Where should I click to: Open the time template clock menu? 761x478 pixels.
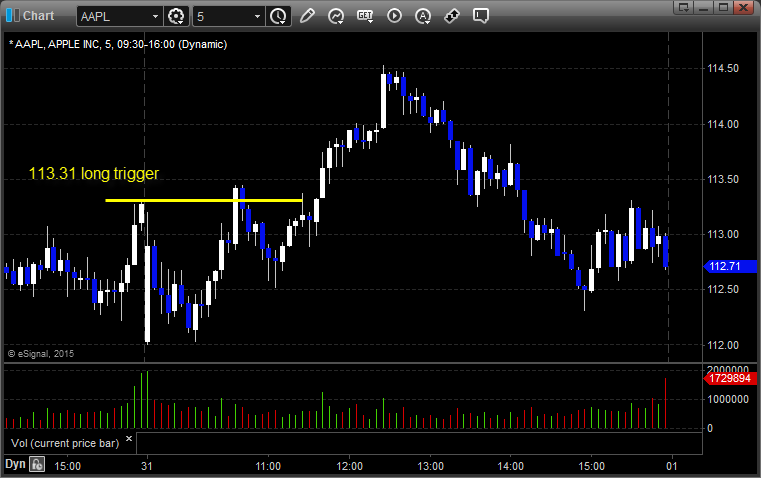278,16
